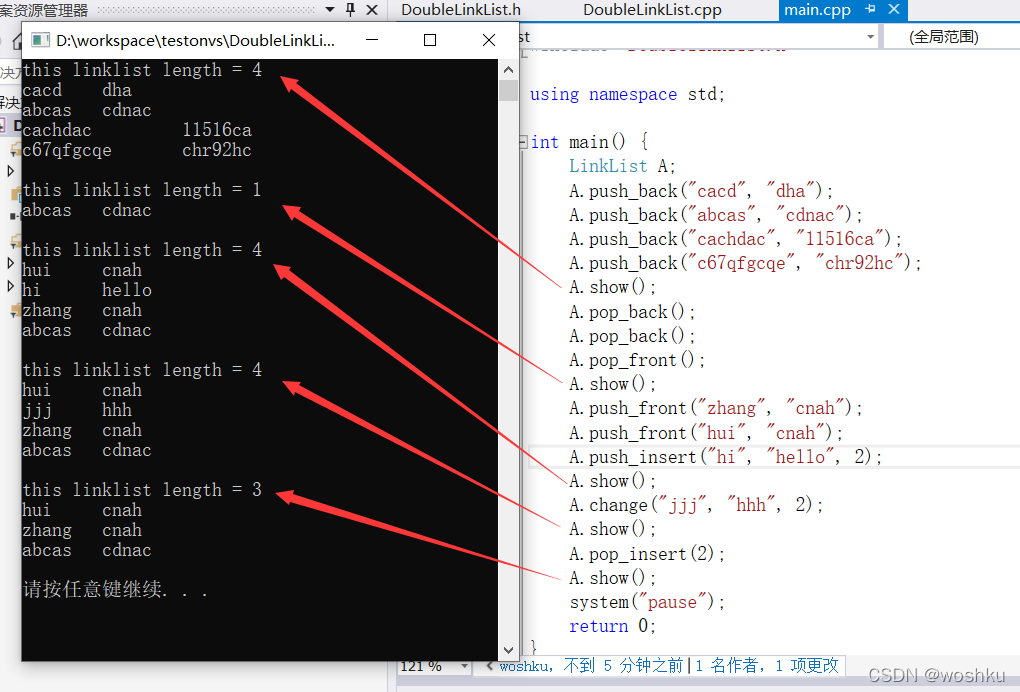Screen dimensions: 1020x692
Task: Open the 'woshku, 不到 5 分钟之前' CodeLens link
Action: point(591,665)
